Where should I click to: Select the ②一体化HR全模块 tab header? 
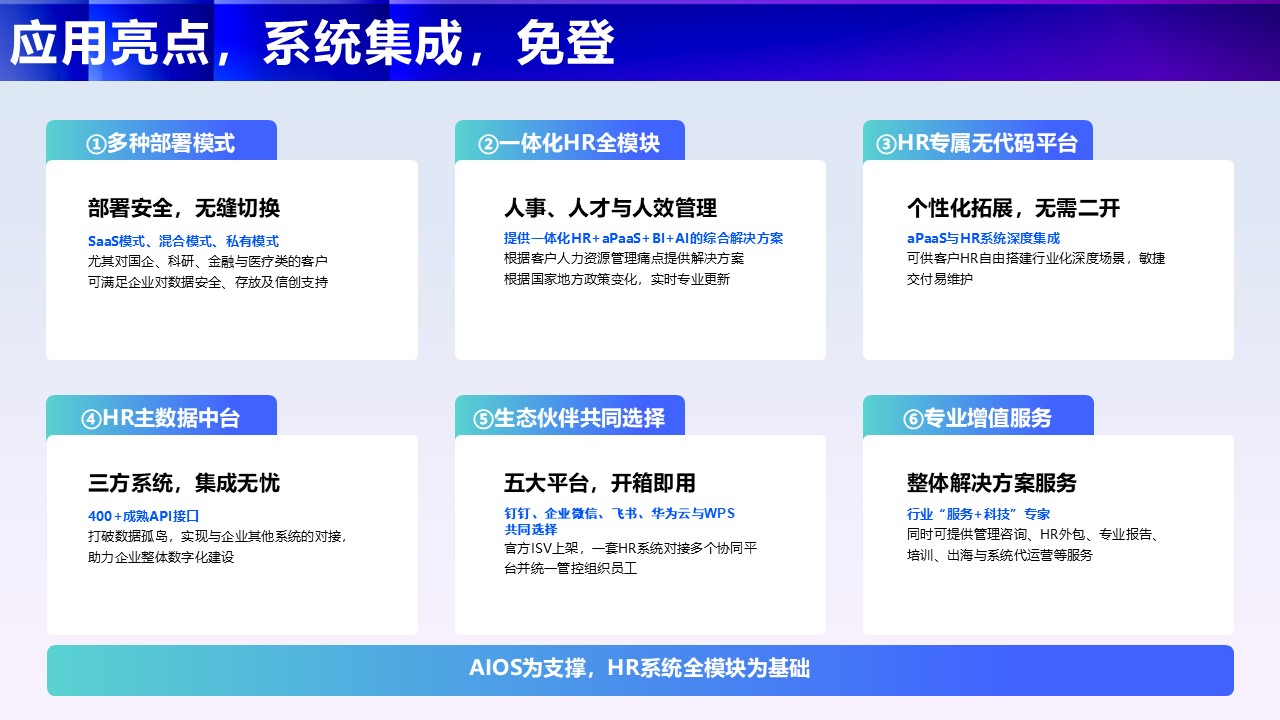point(569,143)
